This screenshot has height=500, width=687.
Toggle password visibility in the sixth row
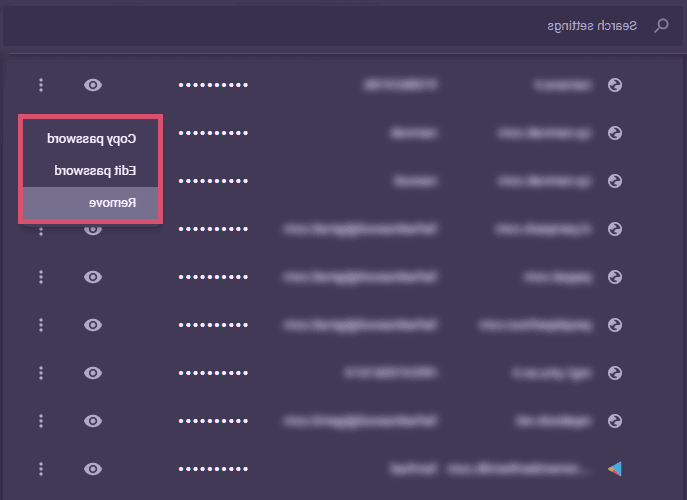93,325
